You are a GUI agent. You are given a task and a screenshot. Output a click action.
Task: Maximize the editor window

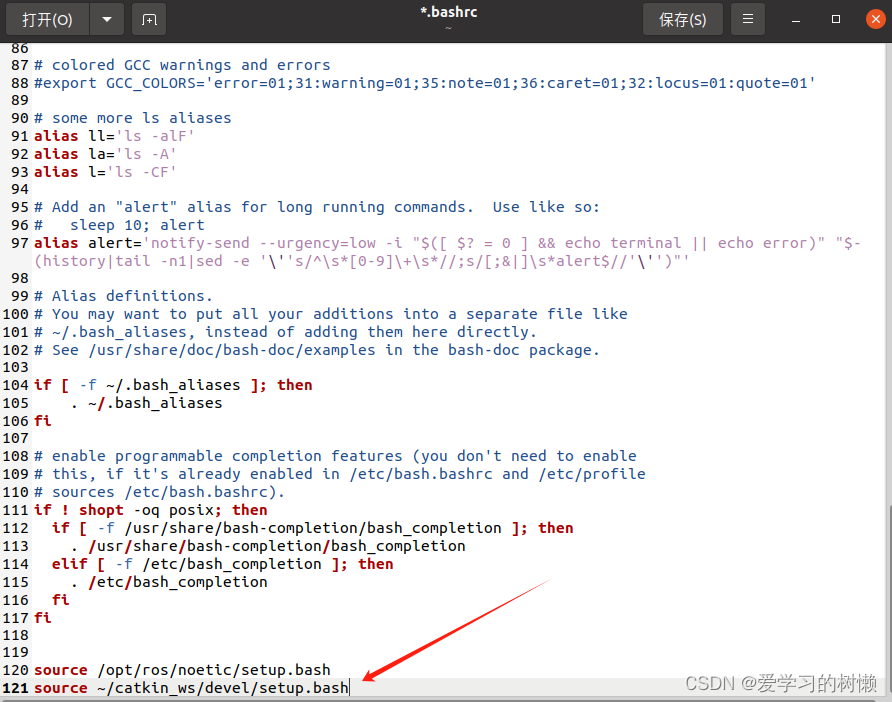835,19
